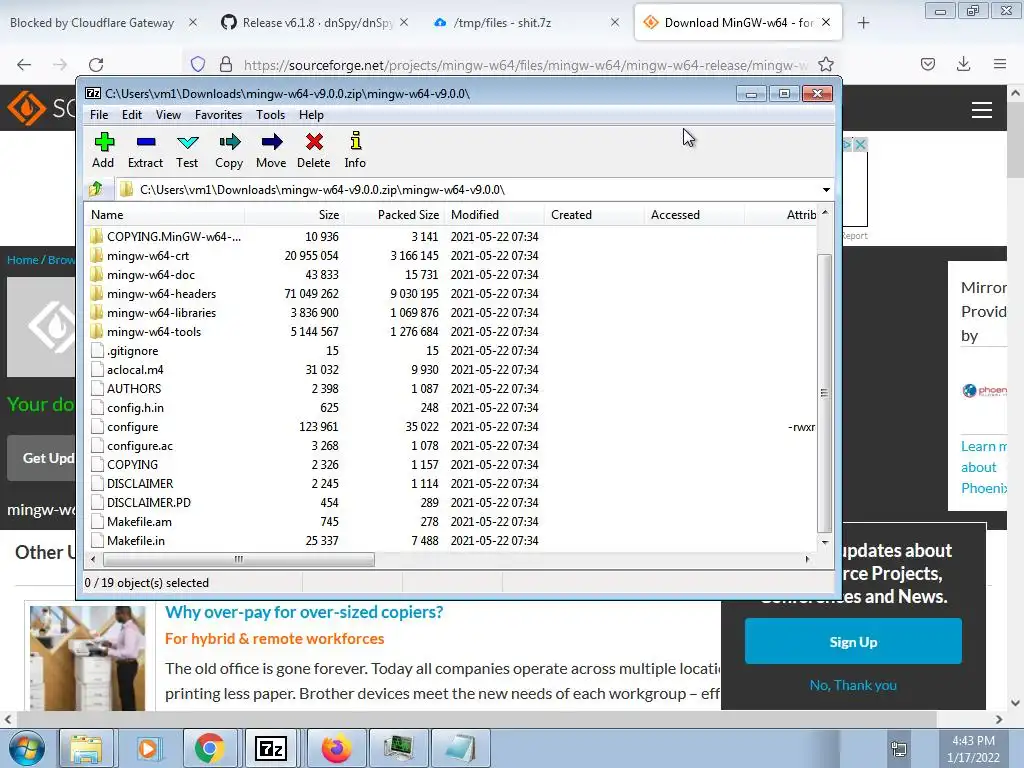Click the Copy toolbar button
1024x768 pixels.
(x=229, y=151)
